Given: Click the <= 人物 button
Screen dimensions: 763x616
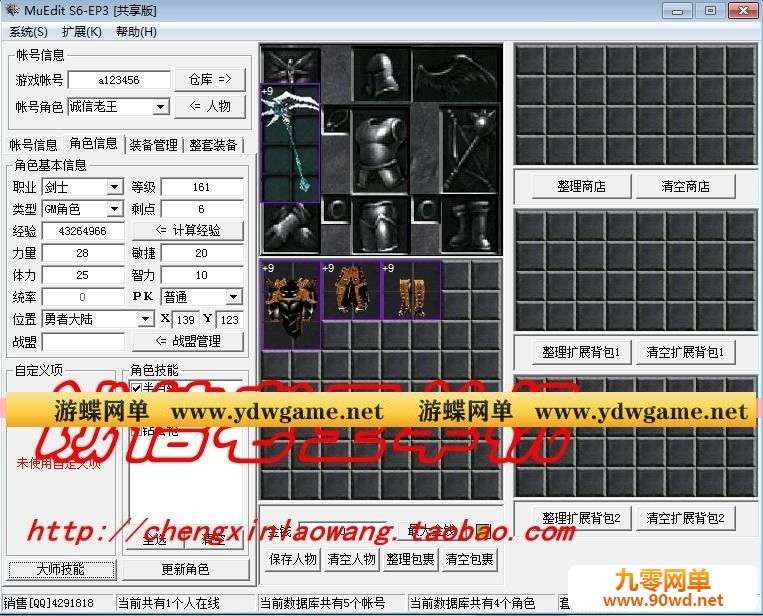Looking at the screenshot, I should coord(210,106).
